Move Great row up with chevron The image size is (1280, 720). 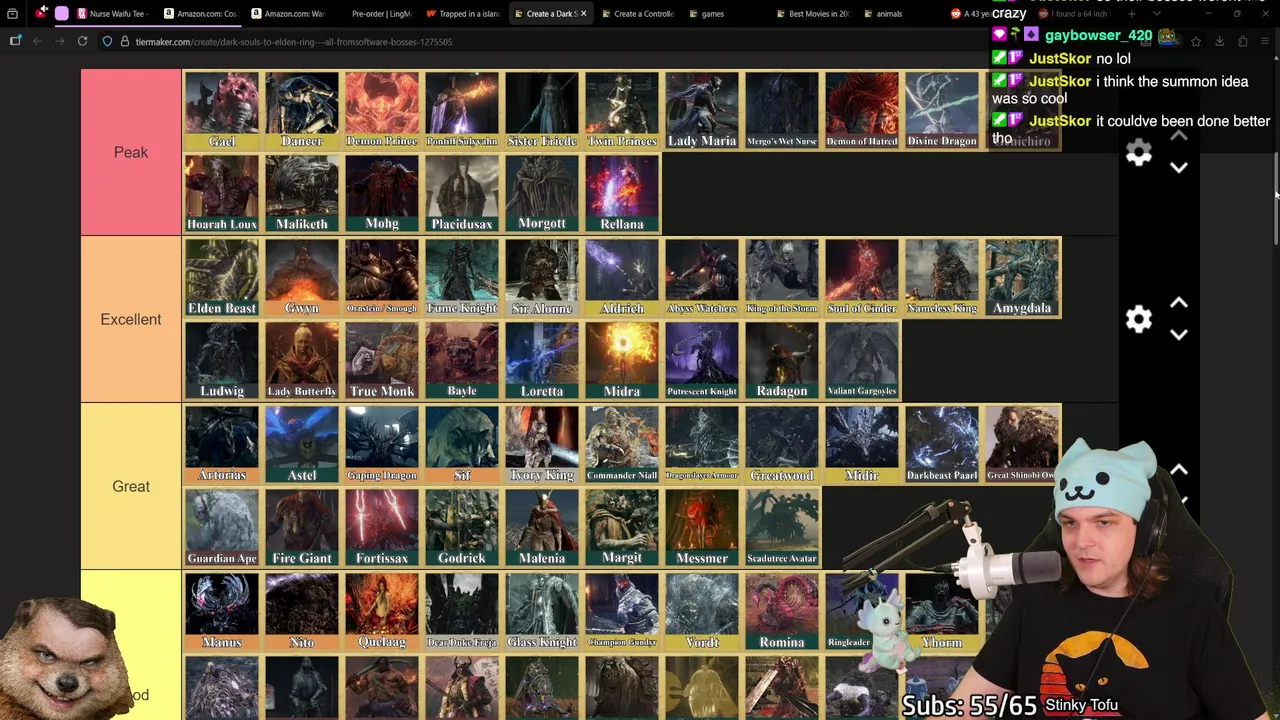click(1179, 470)
